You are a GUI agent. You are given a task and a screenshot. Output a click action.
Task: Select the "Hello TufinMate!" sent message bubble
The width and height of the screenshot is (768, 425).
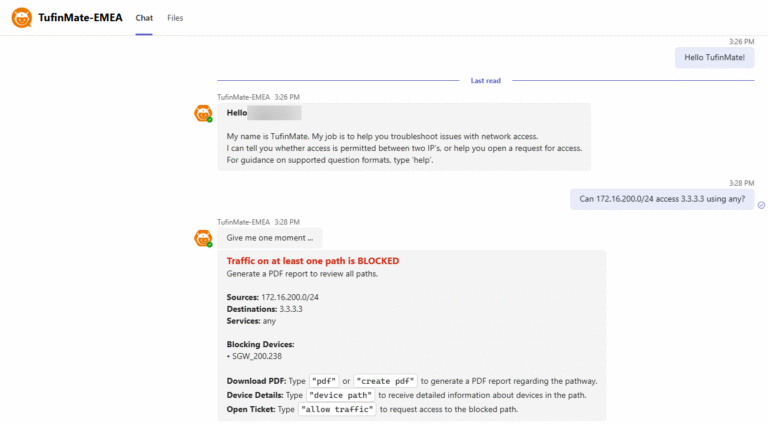[x=714, y=58]
